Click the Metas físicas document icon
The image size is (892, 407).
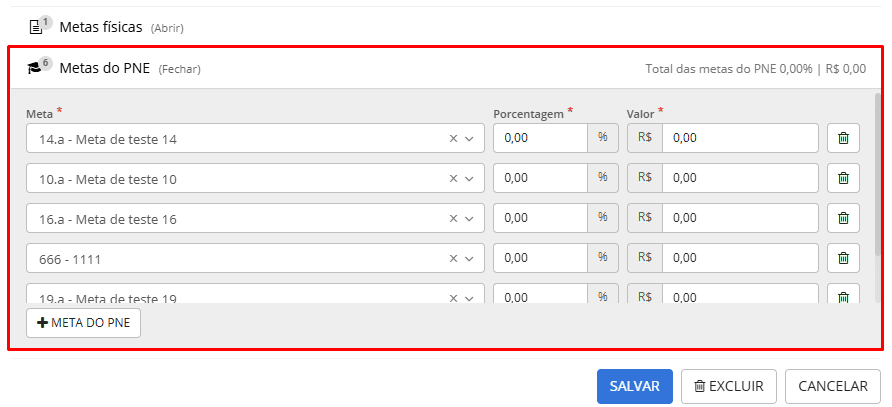pyautogui.click(x=35, y=27)
